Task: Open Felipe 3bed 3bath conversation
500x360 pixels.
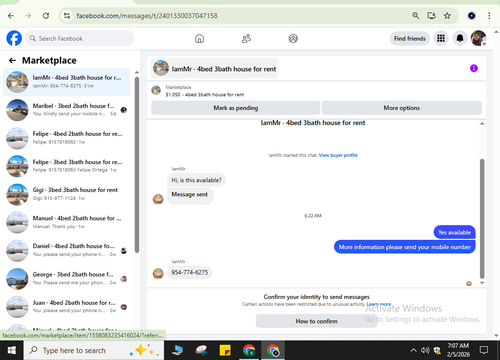Action: click(x=67, y=166)
